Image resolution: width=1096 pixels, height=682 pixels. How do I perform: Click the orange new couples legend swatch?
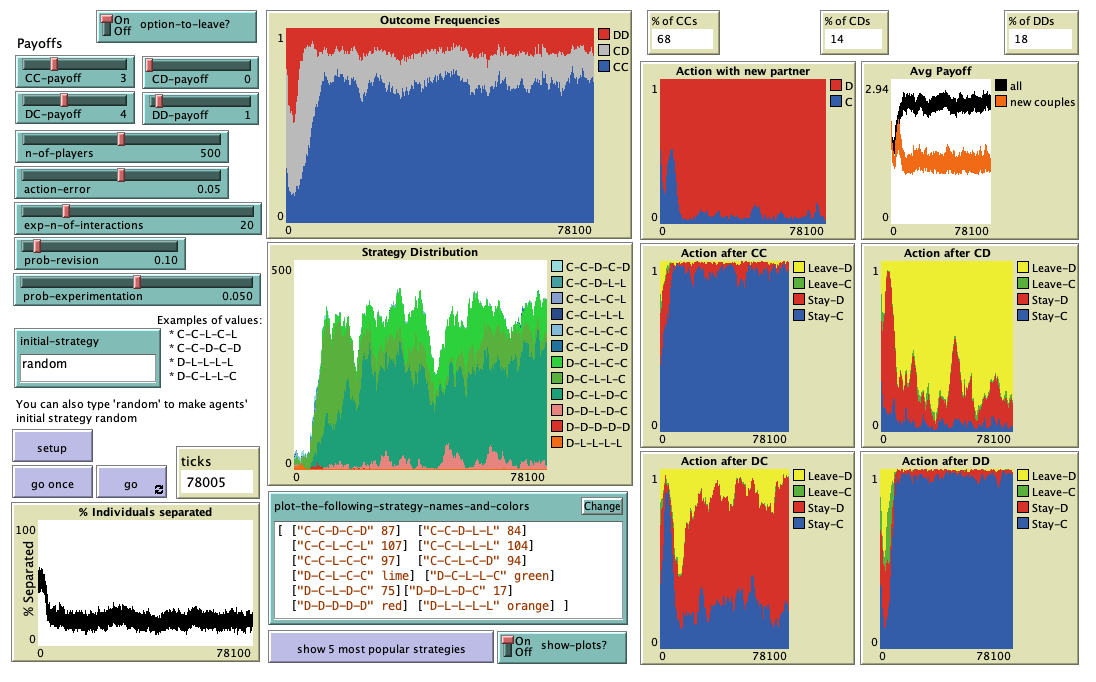click(x=999, y=102)
